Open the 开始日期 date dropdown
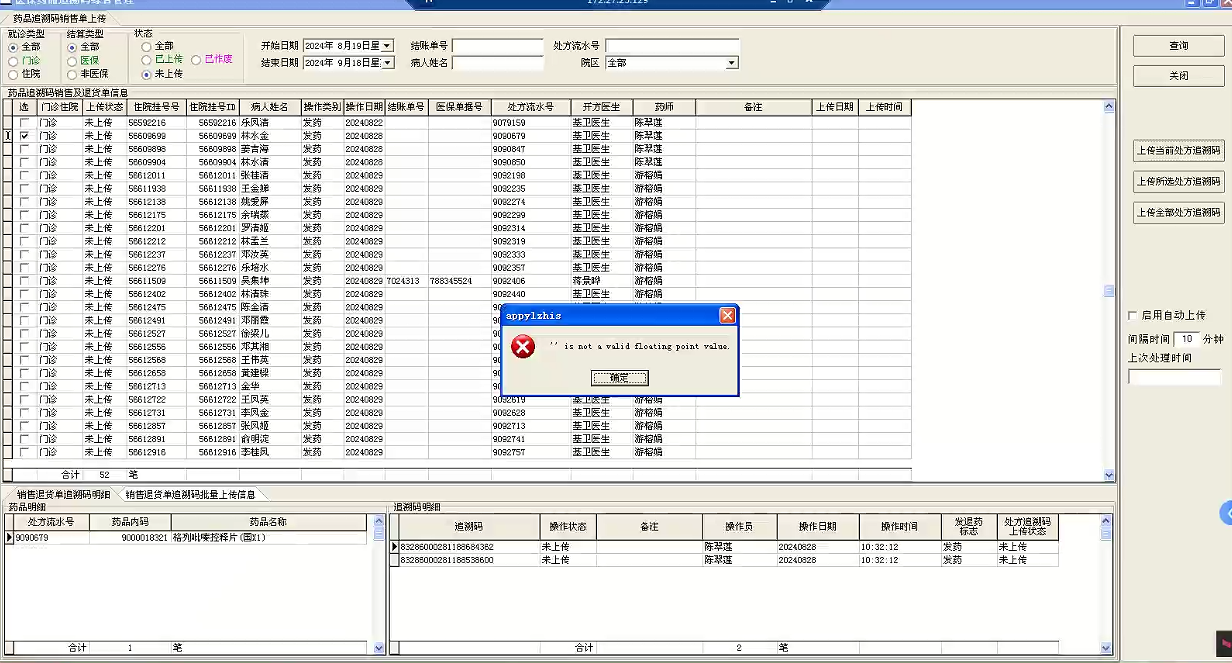The image size is (1232, 663). pos(387,46)
